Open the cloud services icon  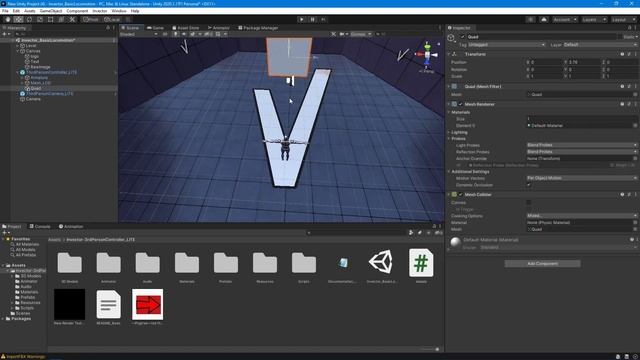coord(544,19)
